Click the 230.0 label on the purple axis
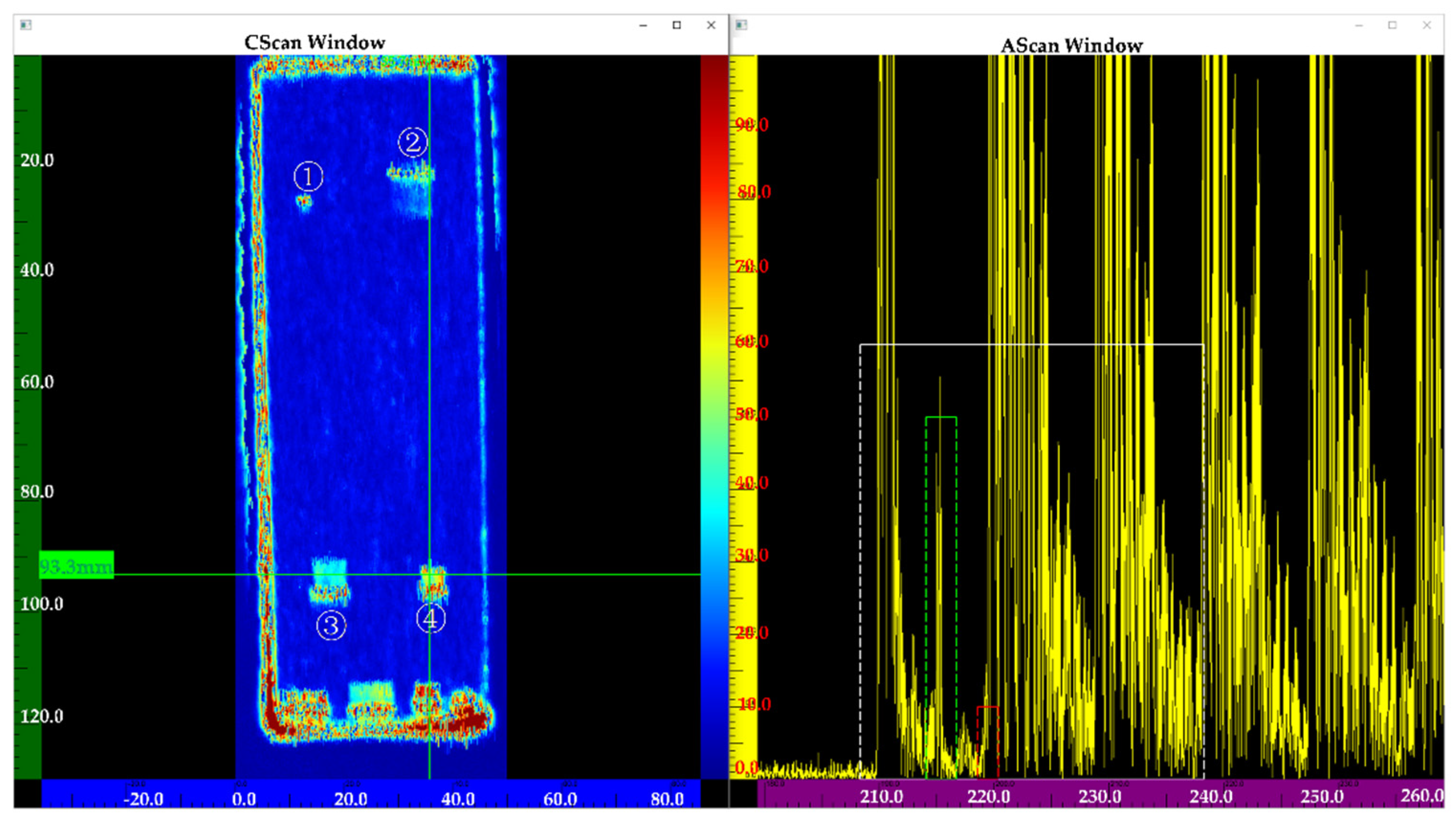This screenshot has height=825, width=1456. point(1099,797)
